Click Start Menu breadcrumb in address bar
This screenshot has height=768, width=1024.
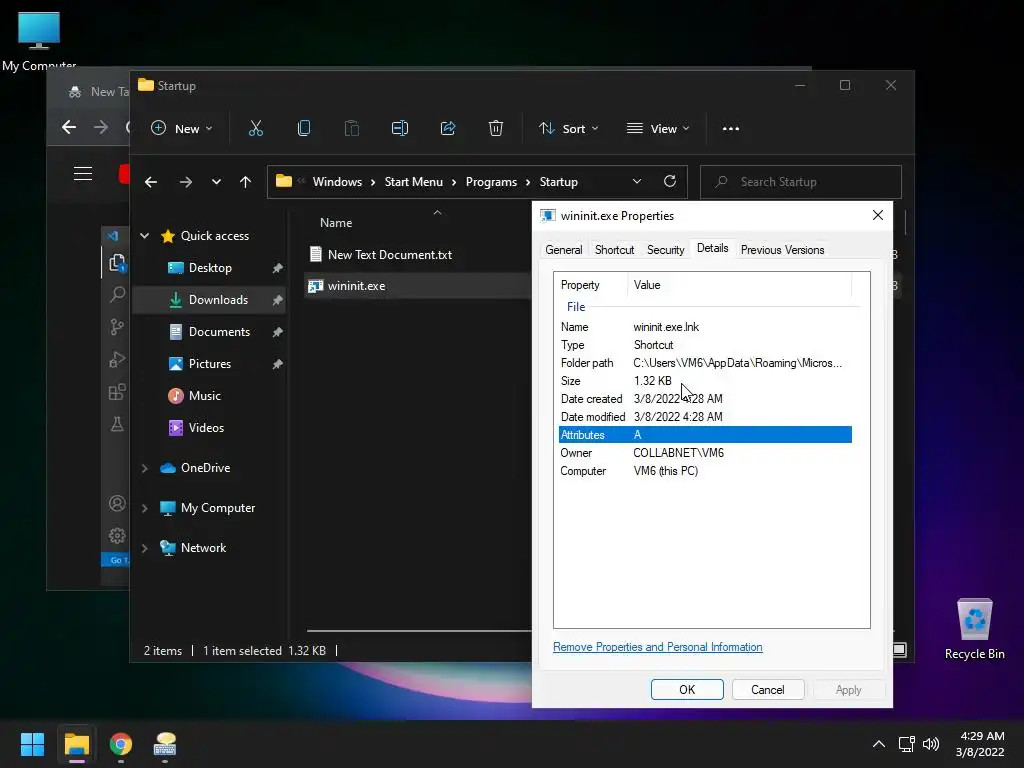(413, 182)
